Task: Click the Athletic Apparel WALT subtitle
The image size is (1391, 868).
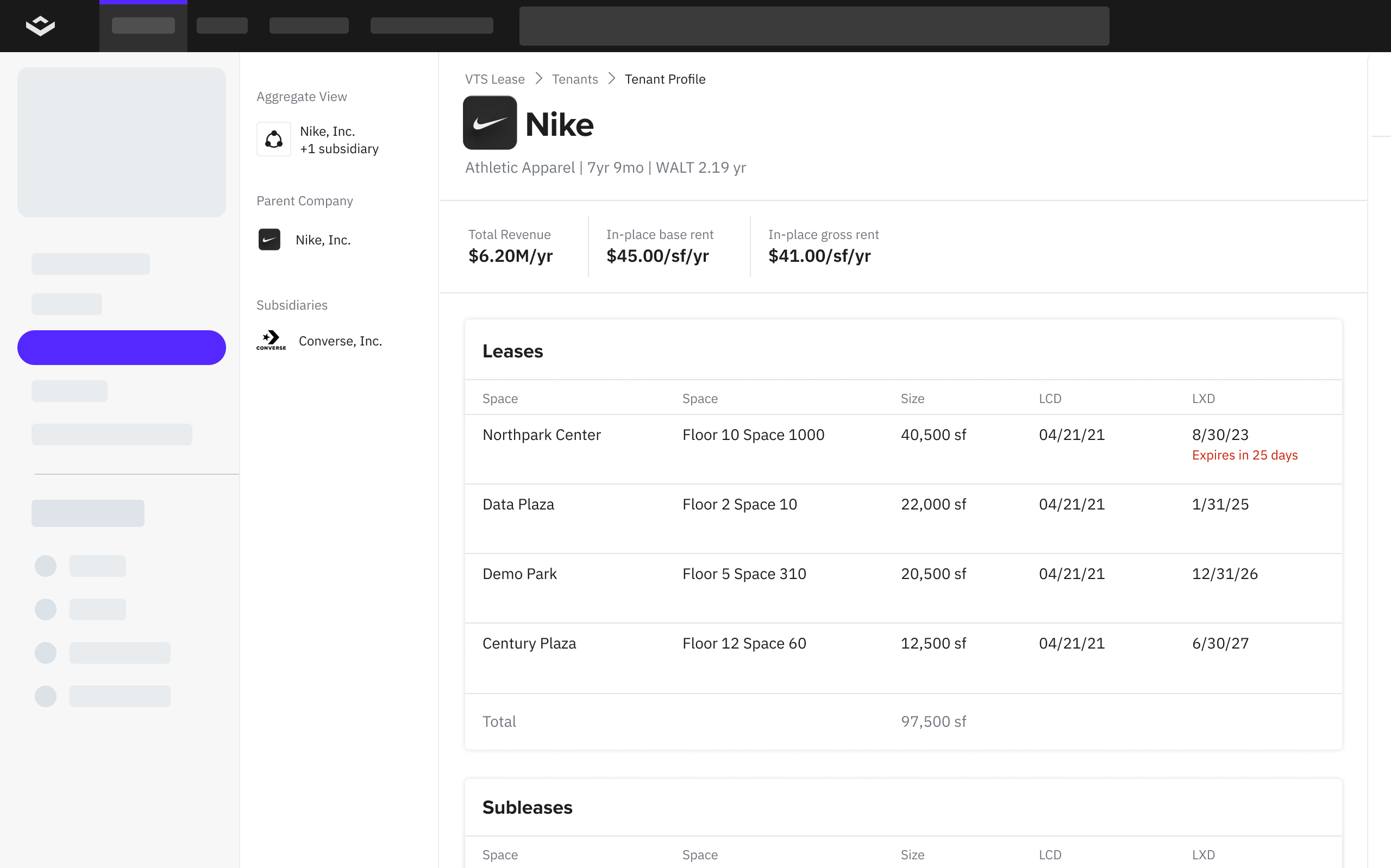Action: coord(606,168)
